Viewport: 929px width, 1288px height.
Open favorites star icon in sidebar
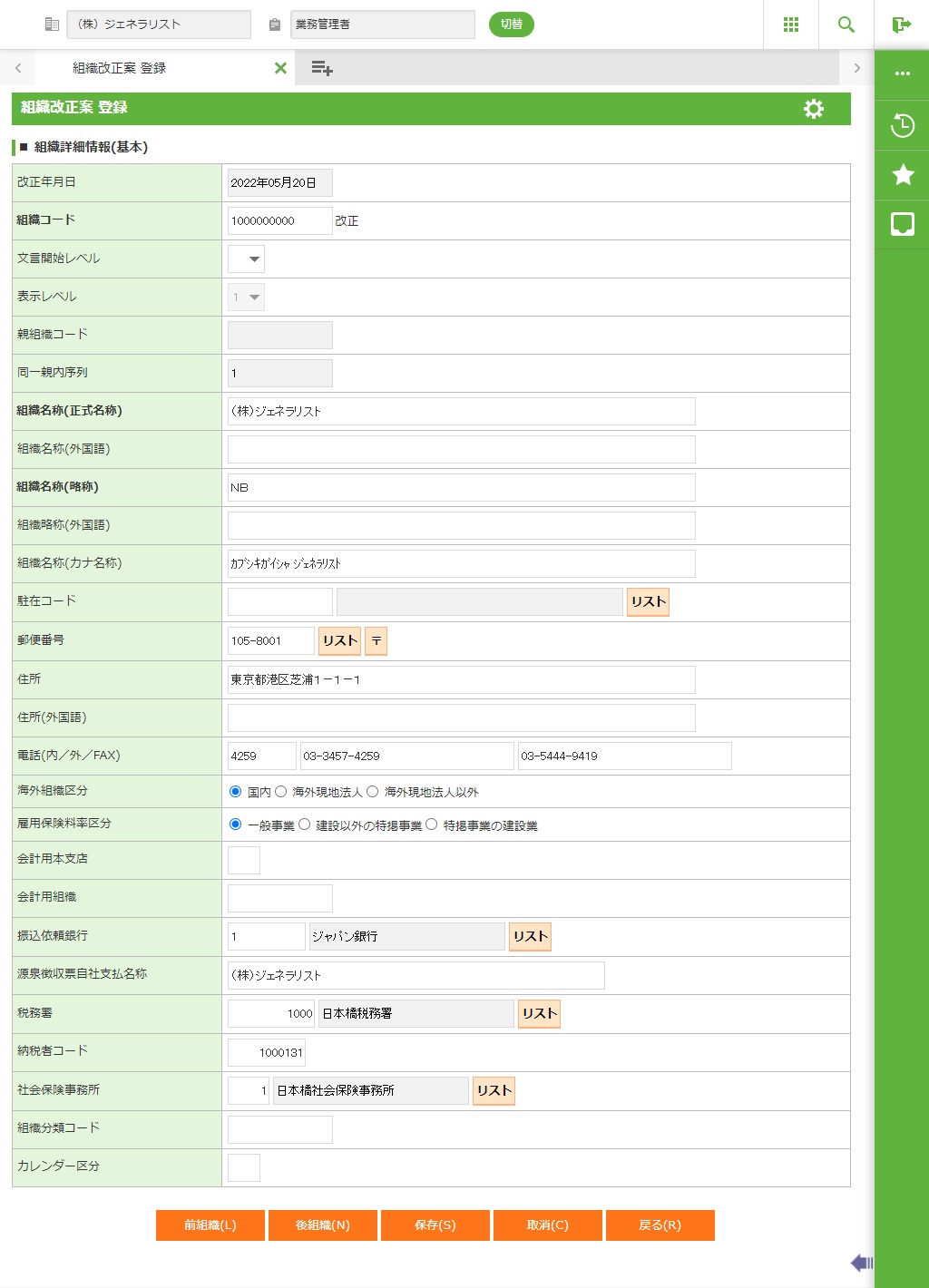tap(903, 174)
